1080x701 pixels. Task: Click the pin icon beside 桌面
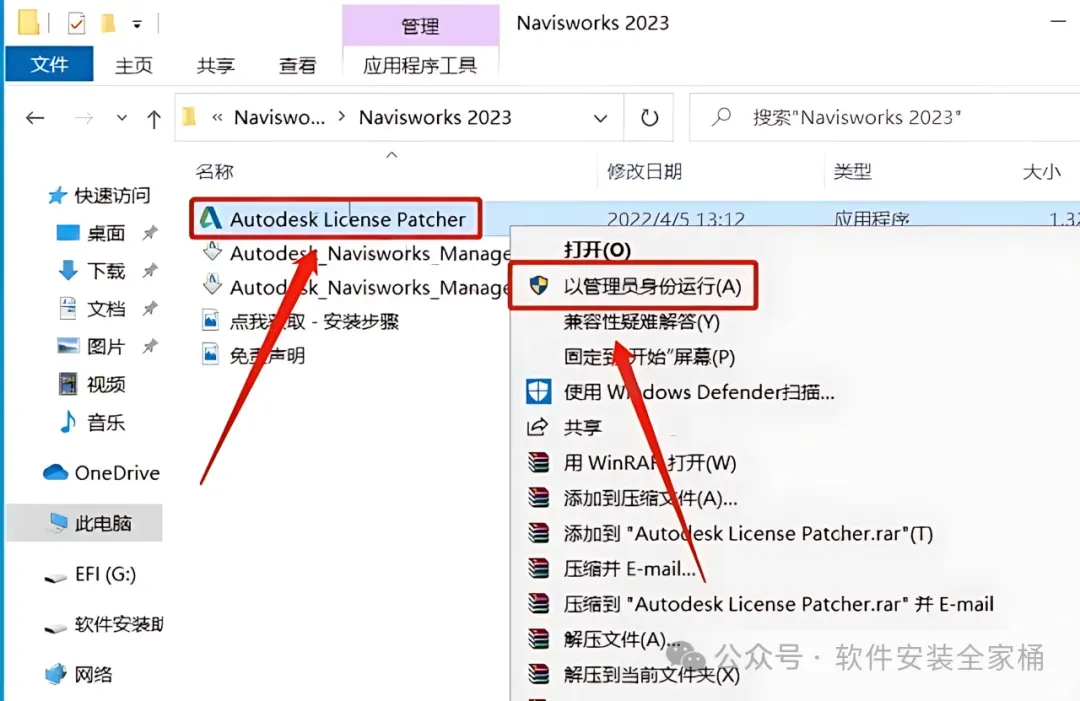coord(149,233)
